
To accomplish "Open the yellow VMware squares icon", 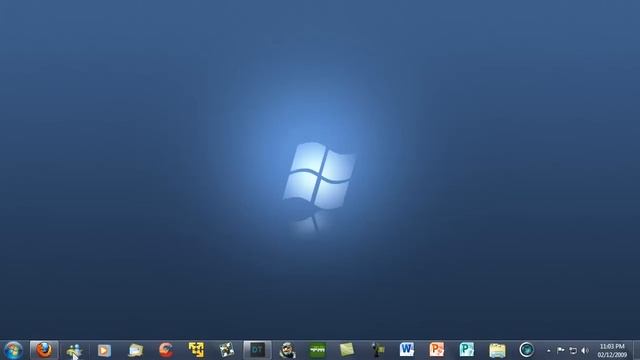I will pos(196,350).
